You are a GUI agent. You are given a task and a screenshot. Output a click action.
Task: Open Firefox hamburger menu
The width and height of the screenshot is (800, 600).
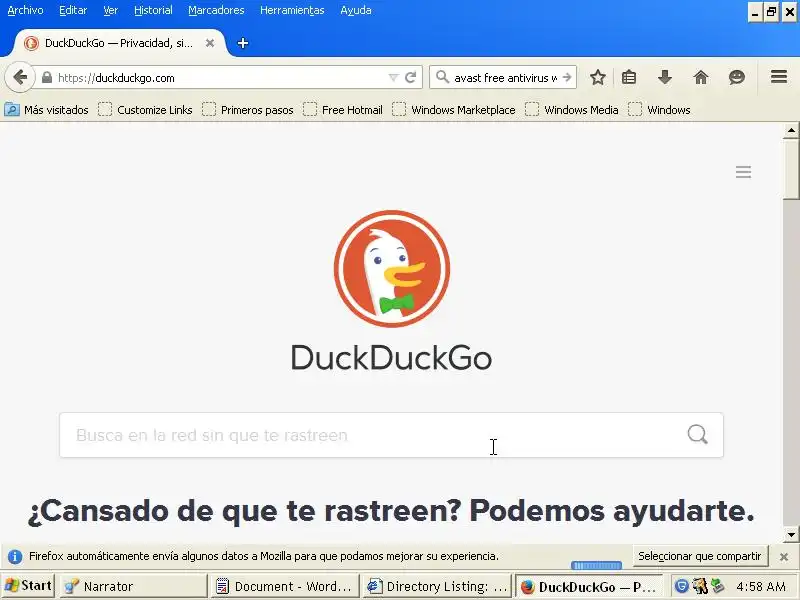(779, 77)
